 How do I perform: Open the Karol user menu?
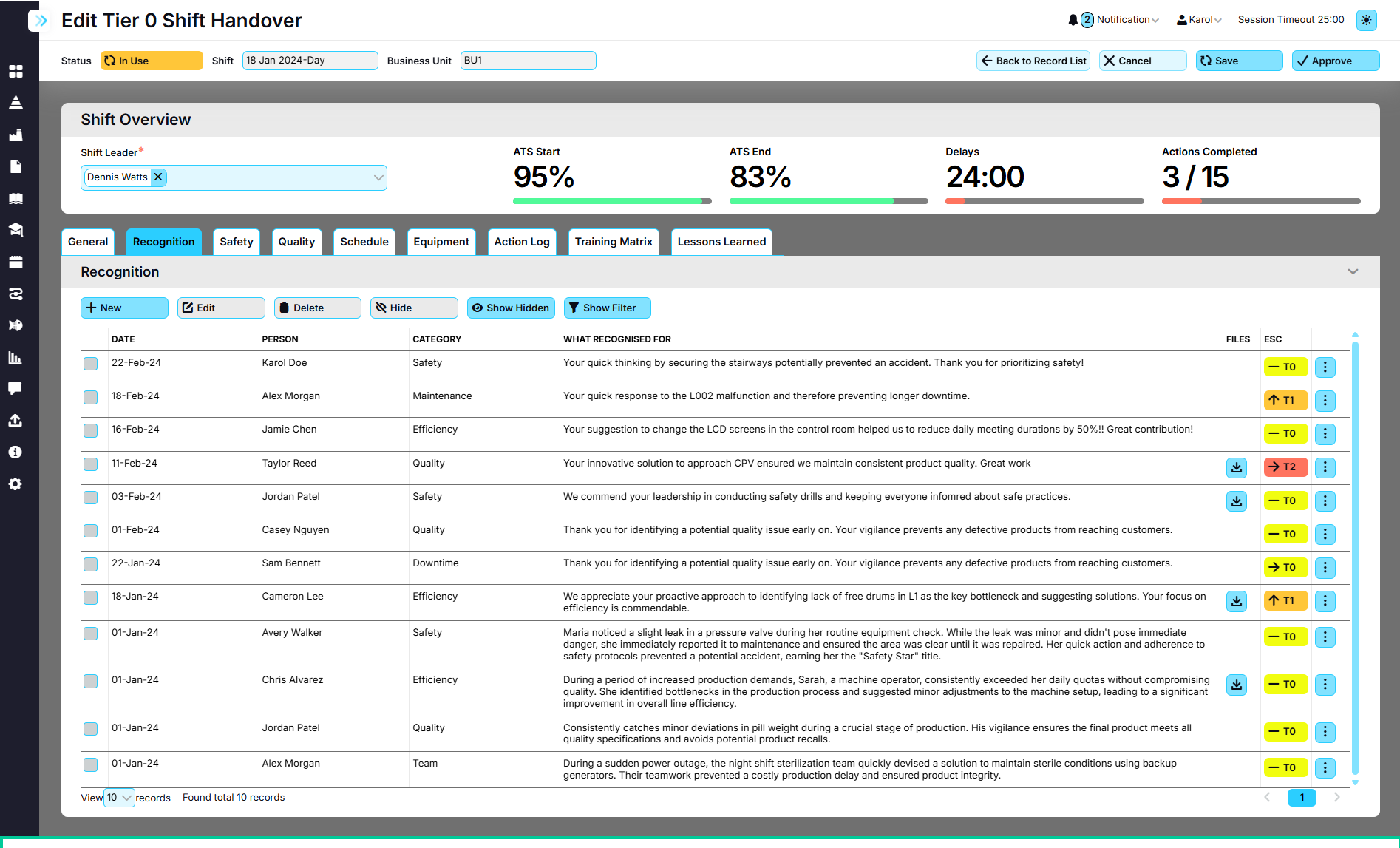pyautogui.click(x=1199, y=20)
